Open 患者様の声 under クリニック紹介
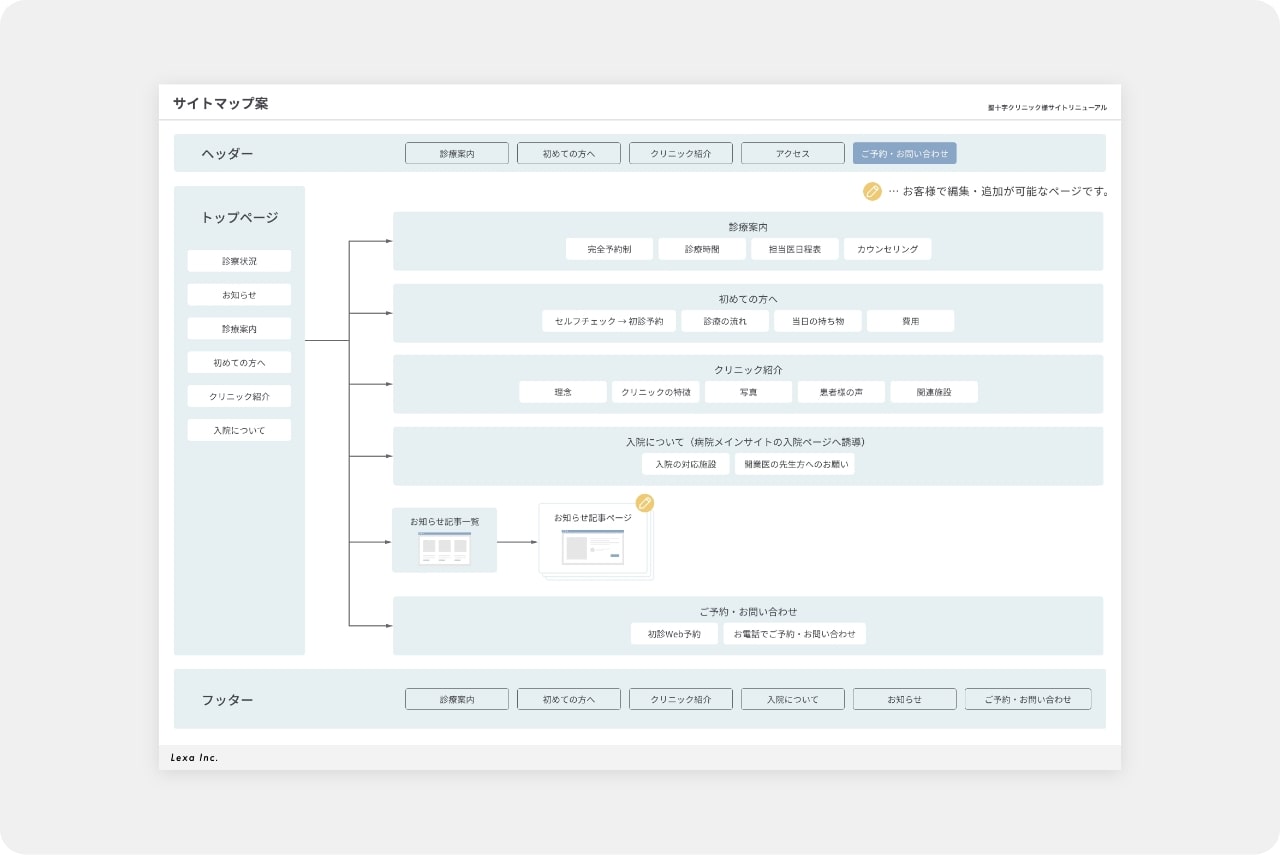The width and height of the screenshot is (1280, 855). coord(840,391)
